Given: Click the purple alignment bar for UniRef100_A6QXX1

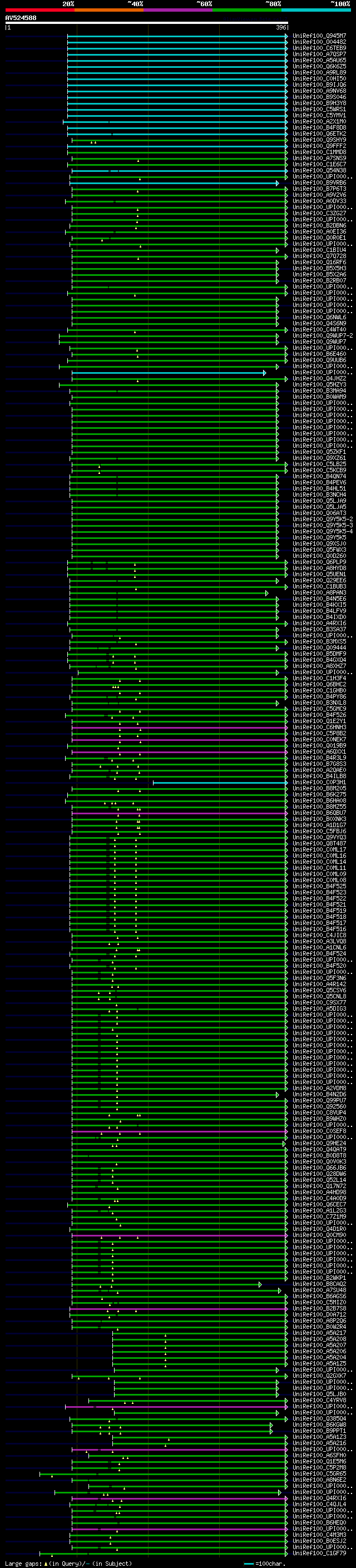Looking at the screenshot, I should [180, 752].
